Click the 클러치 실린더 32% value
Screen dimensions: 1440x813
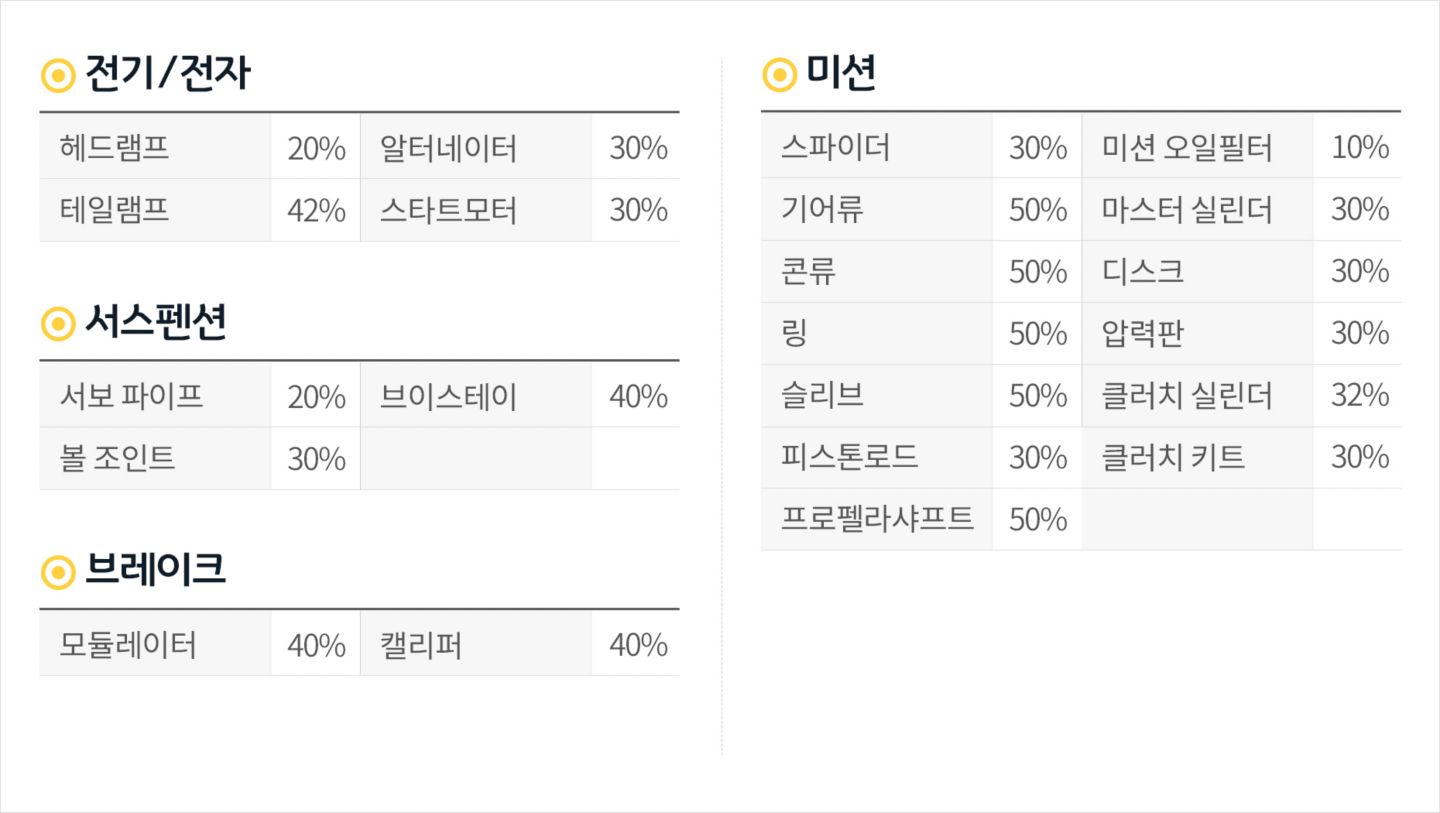point(1360,395)
